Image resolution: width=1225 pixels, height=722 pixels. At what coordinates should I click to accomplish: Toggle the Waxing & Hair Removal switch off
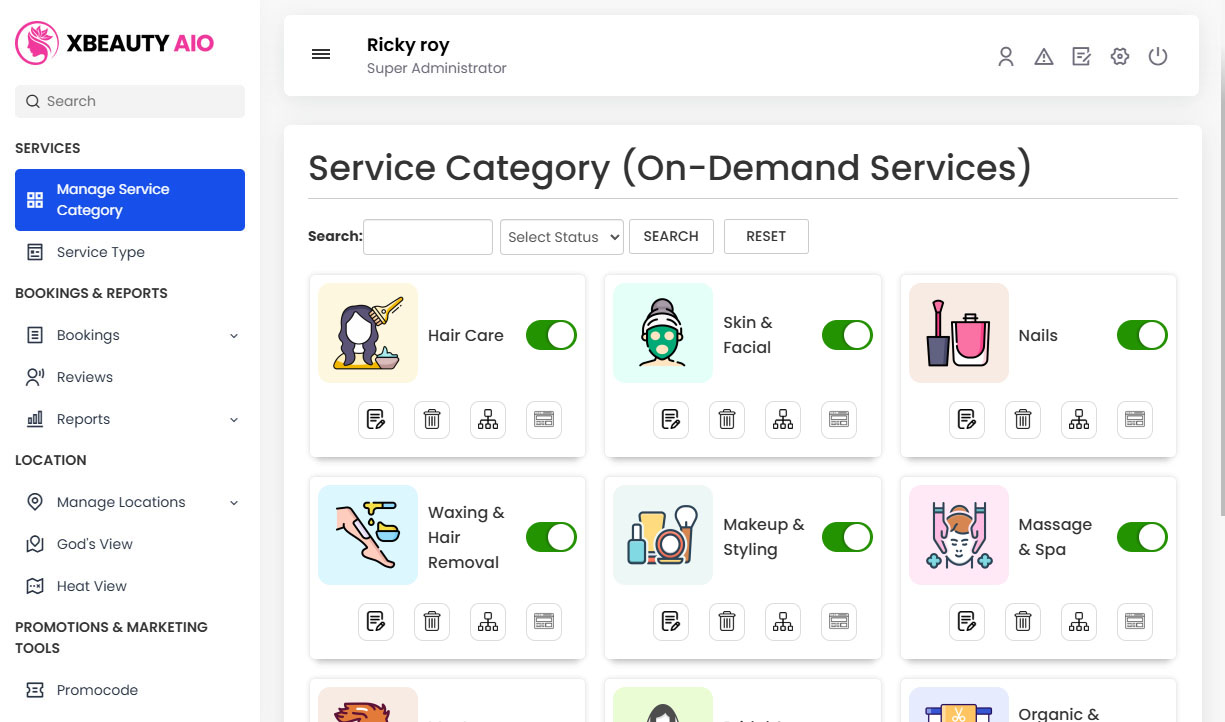pos(551,537)
